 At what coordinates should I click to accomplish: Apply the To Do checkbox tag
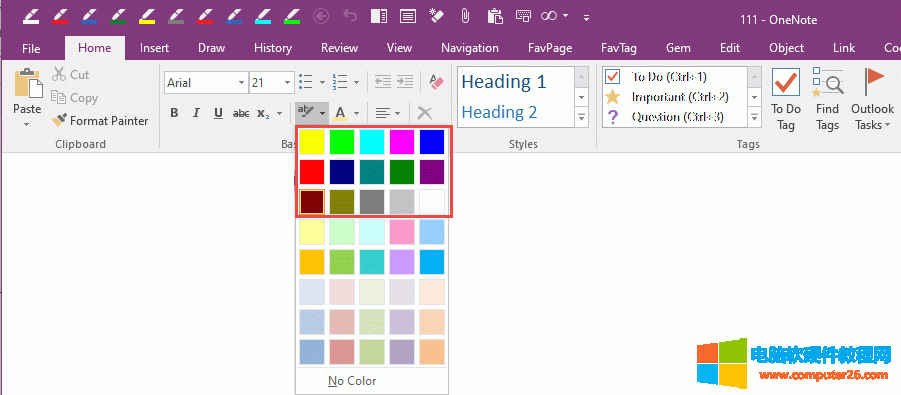click(x=656, y=76)
